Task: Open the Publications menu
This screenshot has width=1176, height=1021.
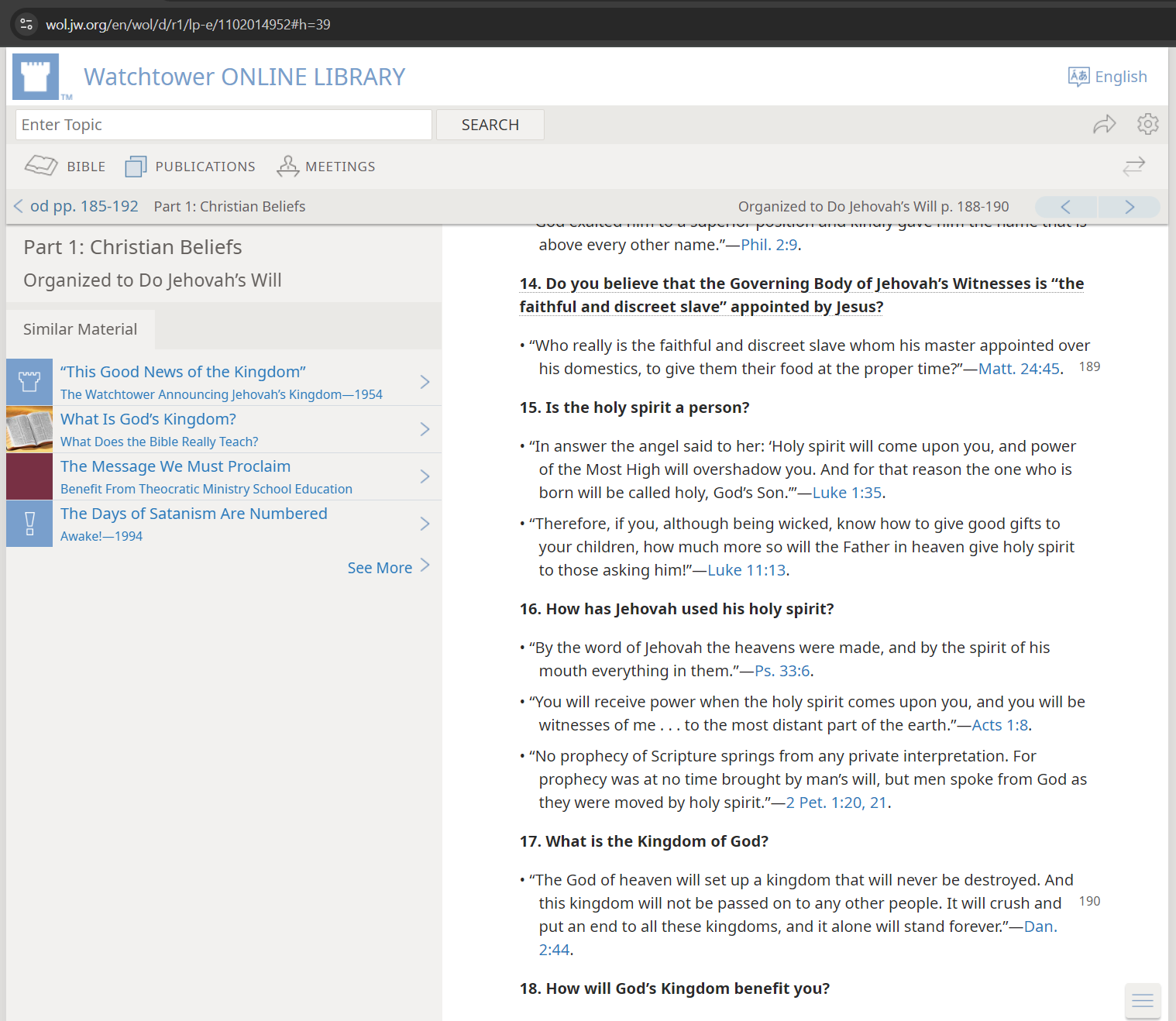Action: click(x=191, y=167)
